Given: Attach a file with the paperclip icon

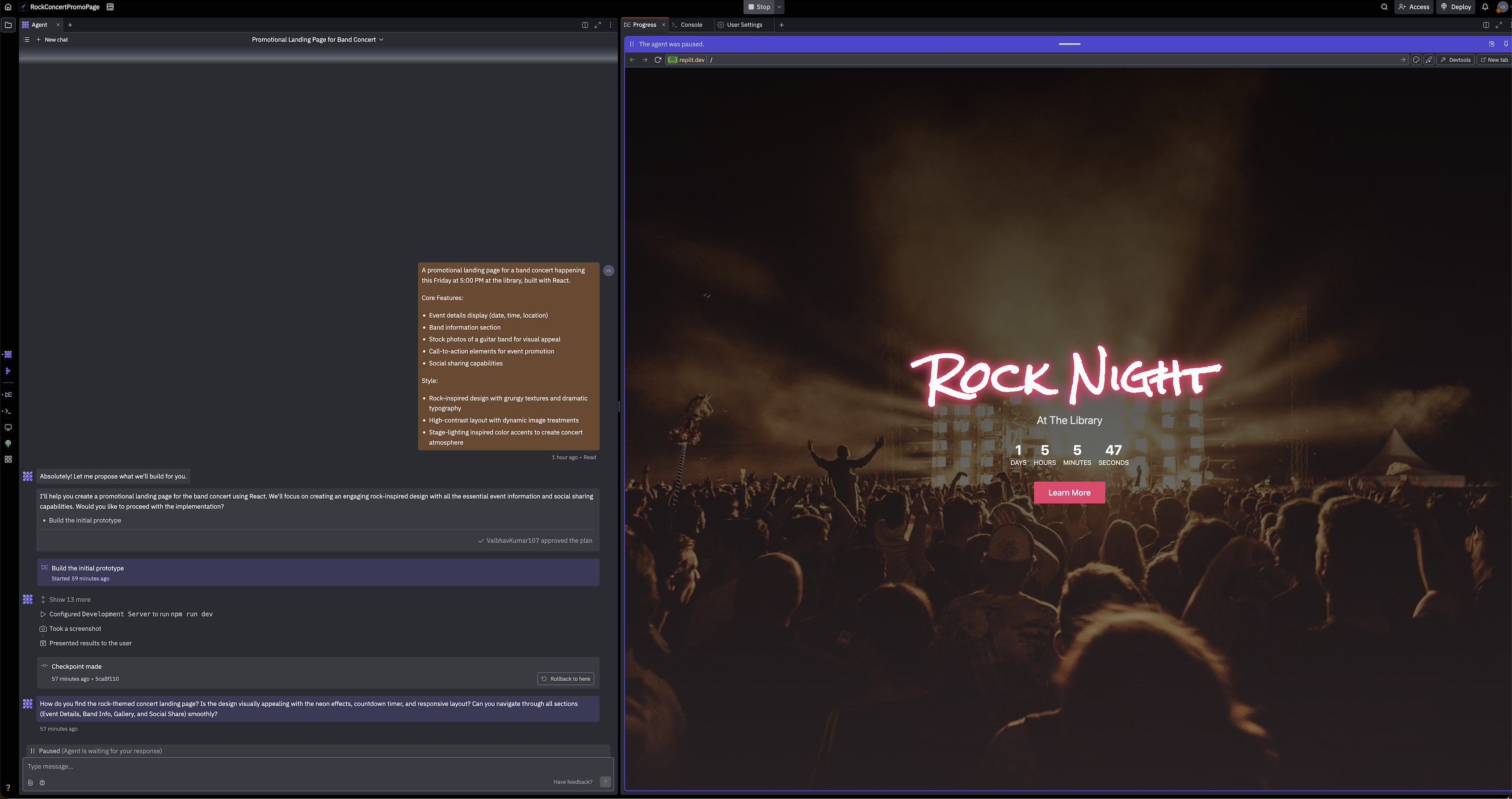Looking at the screenshot, I should pyautogui.click(x=30, y=782).
